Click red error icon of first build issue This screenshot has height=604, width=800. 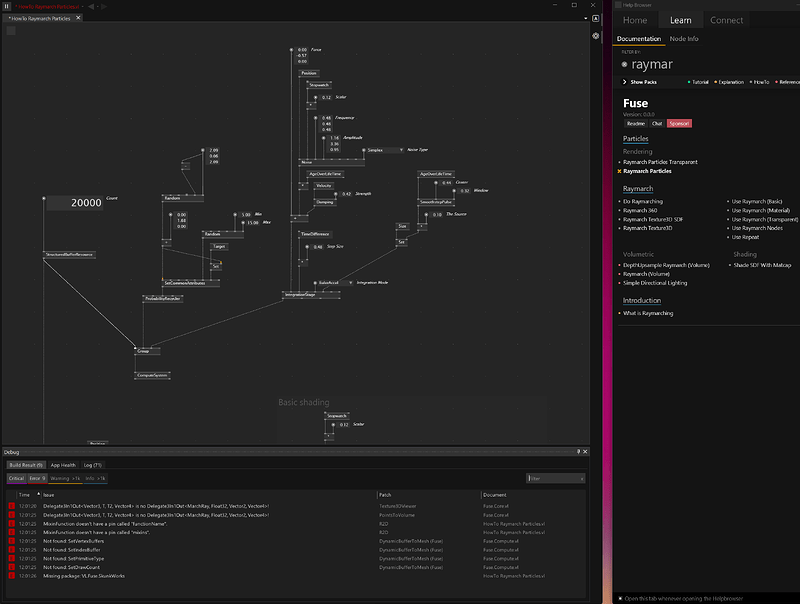[x=12, y=507]
